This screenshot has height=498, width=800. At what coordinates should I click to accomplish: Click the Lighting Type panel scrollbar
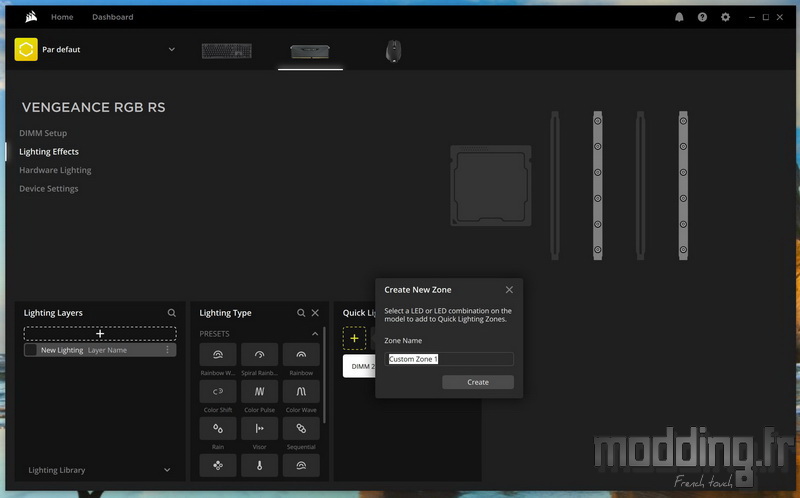[x=324, y=377]
